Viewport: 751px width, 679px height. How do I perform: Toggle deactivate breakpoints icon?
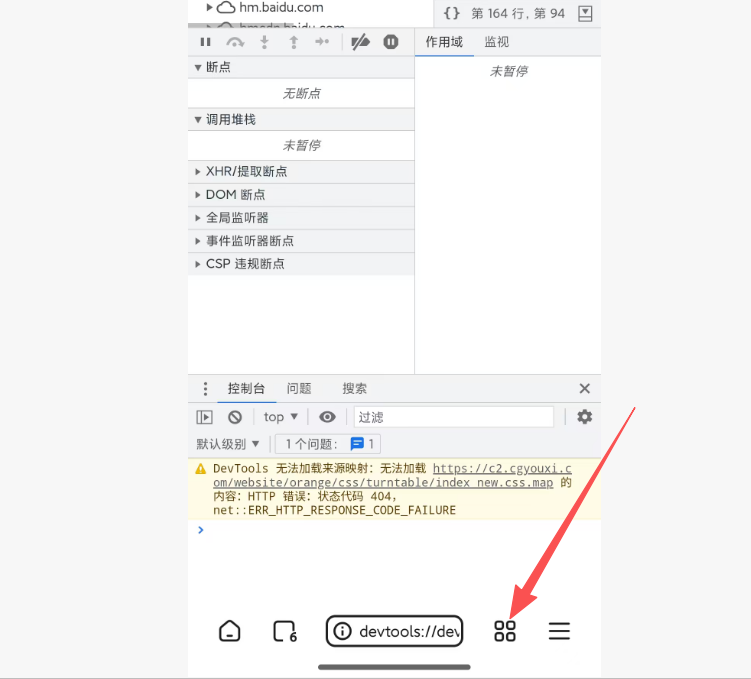(361, 42)
